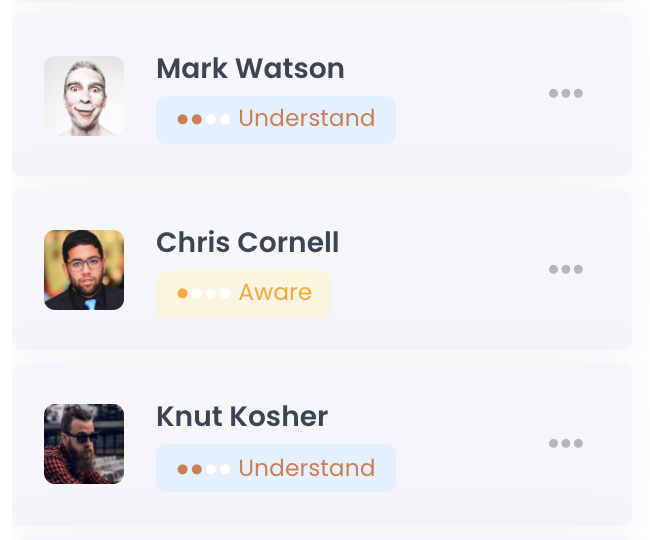Open Chris Cornell's avatar picture

pyautogui.click(x=84, y=270)
